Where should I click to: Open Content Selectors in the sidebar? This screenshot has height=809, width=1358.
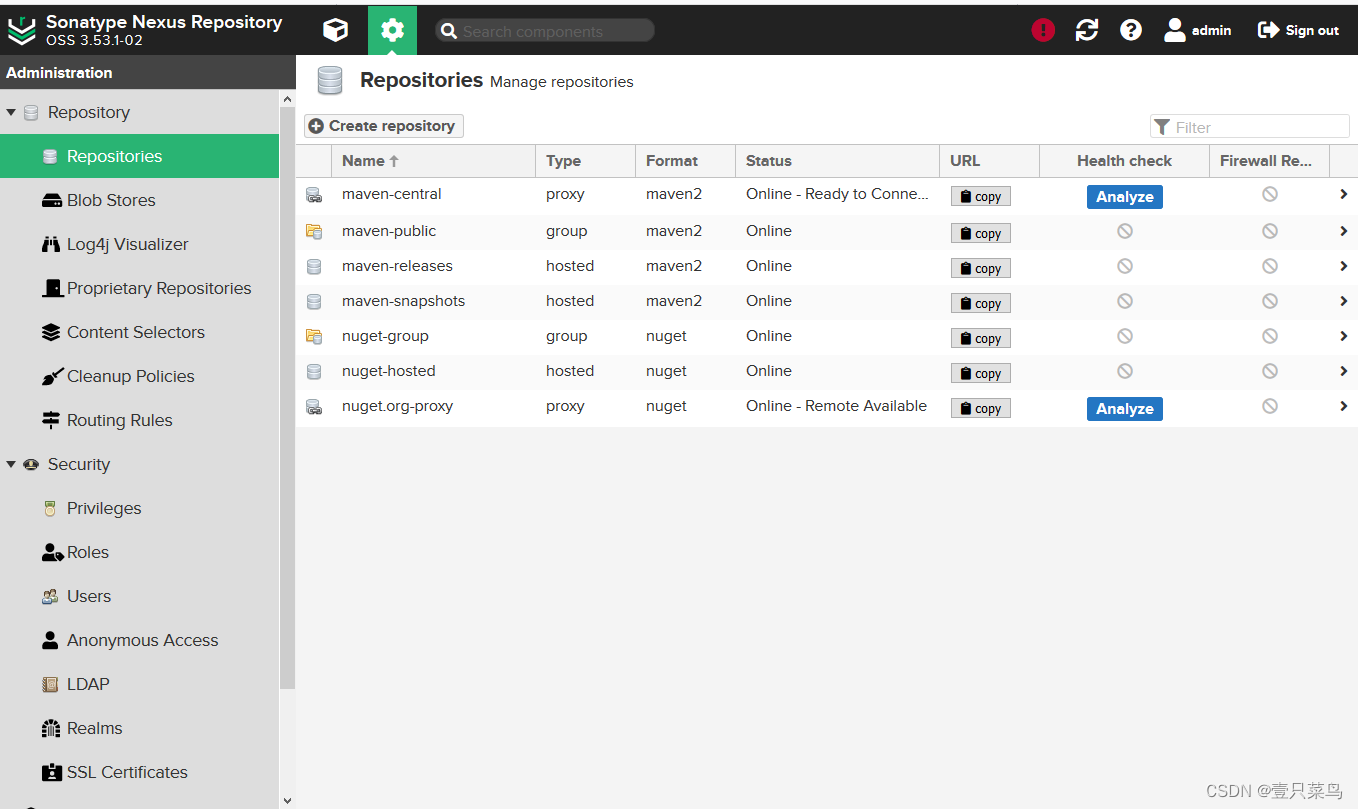pos(139,332)
